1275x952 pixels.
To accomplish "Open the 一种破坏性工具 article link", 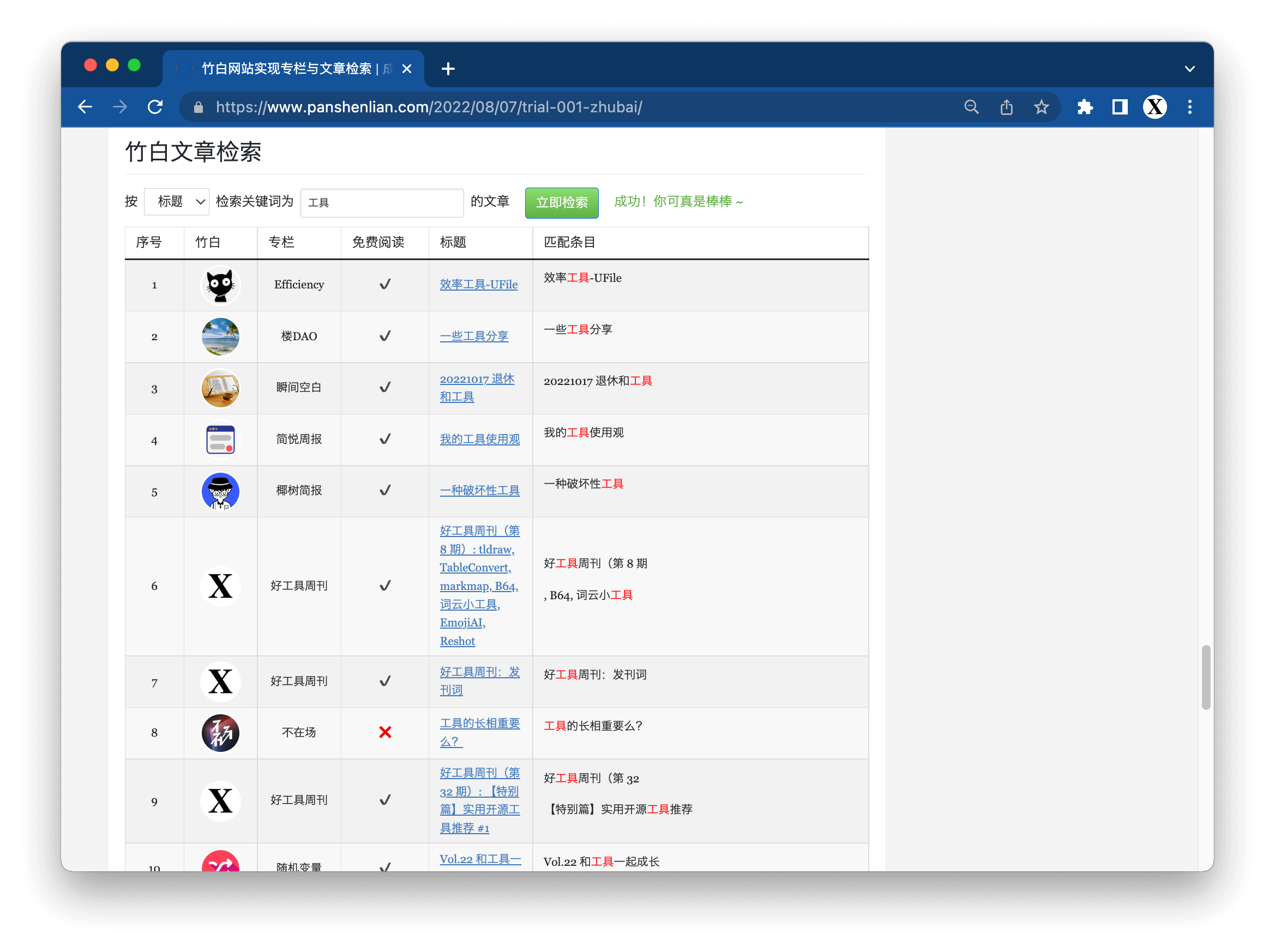I will click(479, 490).
